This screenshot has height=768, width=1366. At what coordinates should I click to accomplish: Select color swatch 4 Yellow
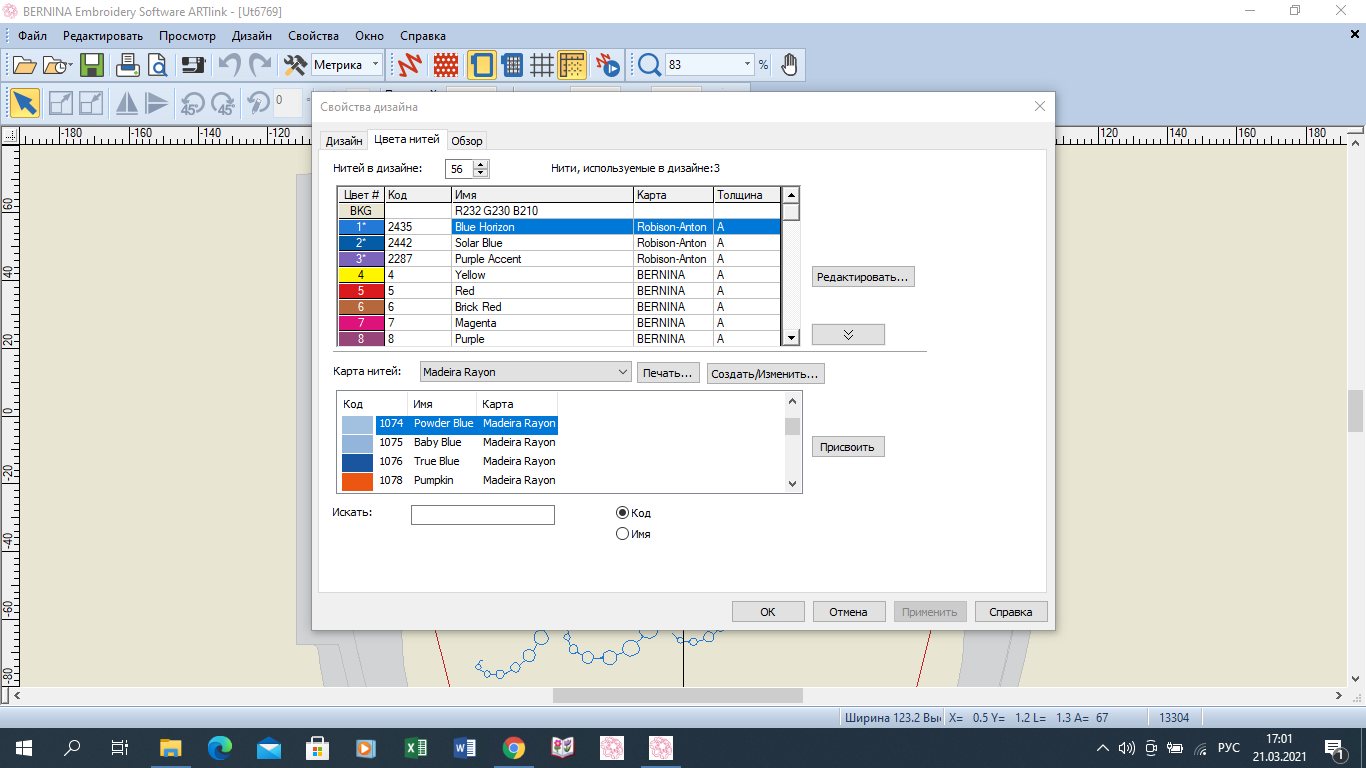[x=361, y=275]
